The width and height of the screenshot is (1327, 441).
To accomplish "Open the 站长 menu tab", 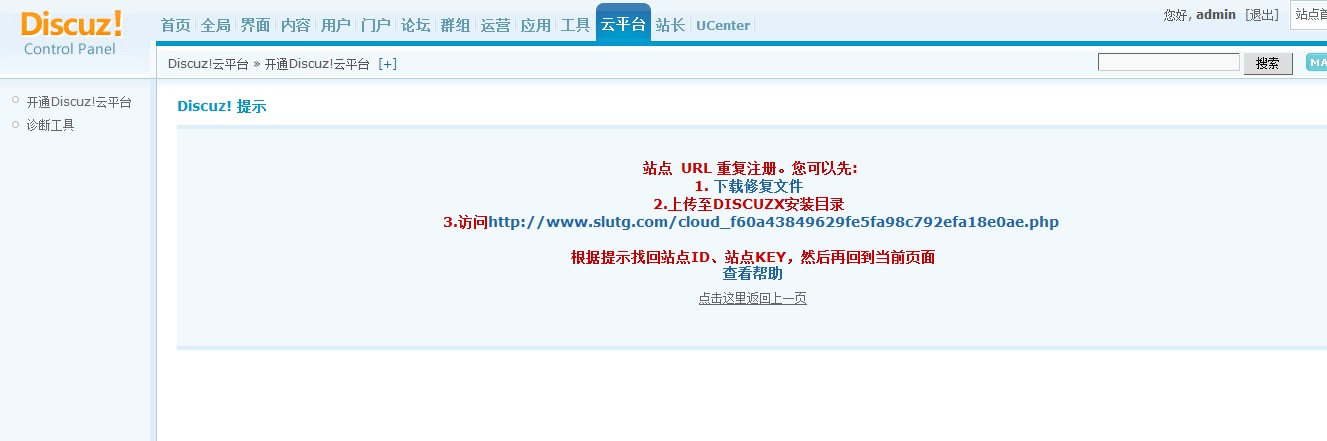I will pyautogui.click(x=670, y=25).
